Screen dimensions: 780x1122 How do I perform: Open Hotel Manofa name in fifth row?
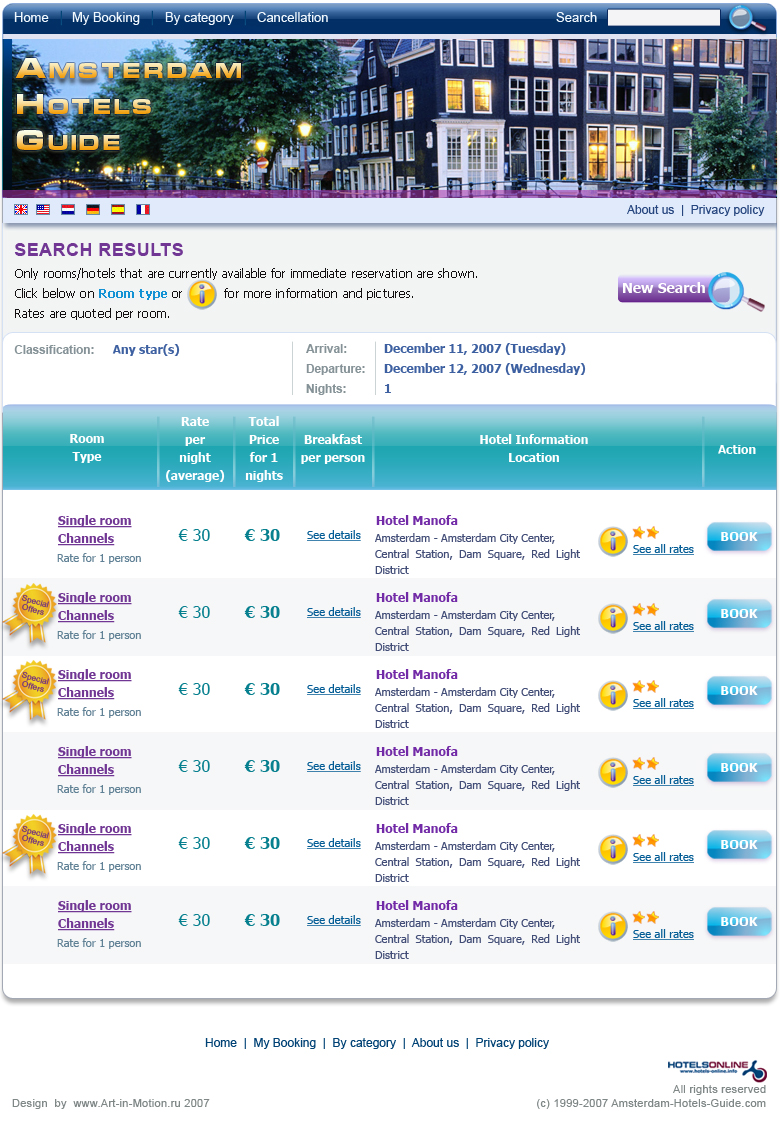(416, 829)
